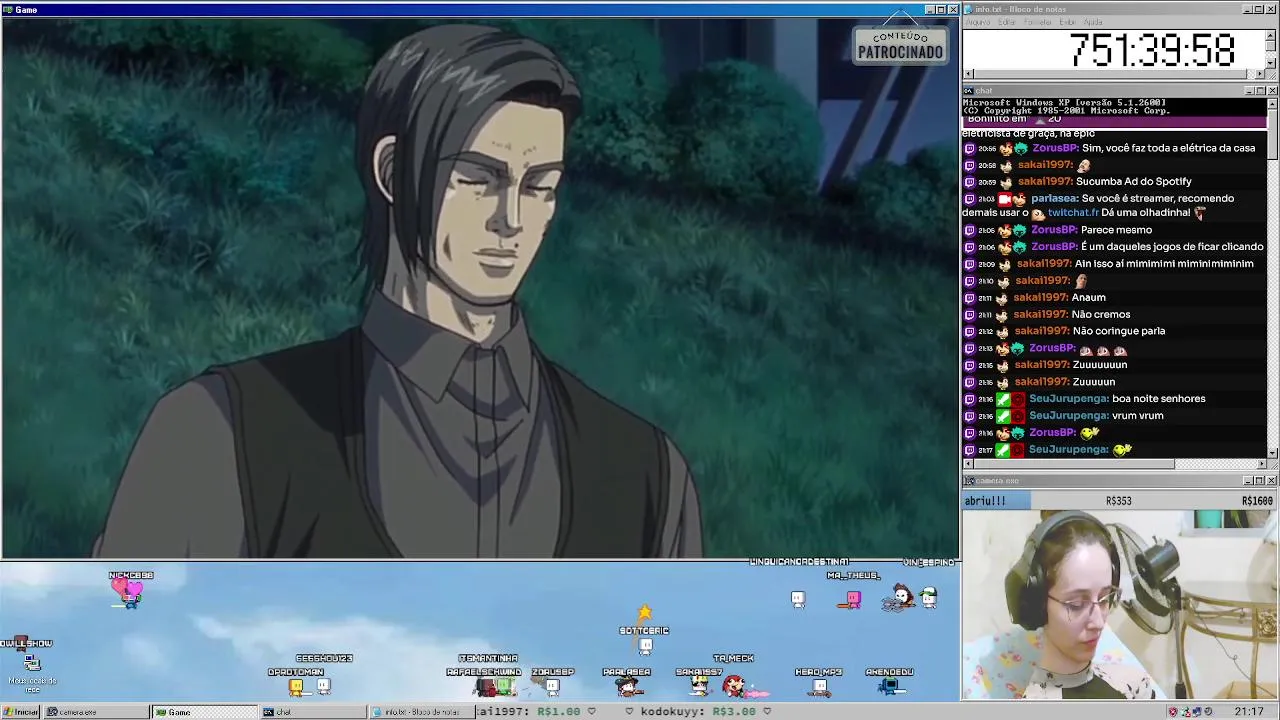Click kodokuyy R$3.00 ticker text
Viewport: 1280px width, 720px height.
pyautogui.click(x=697, y=712)
